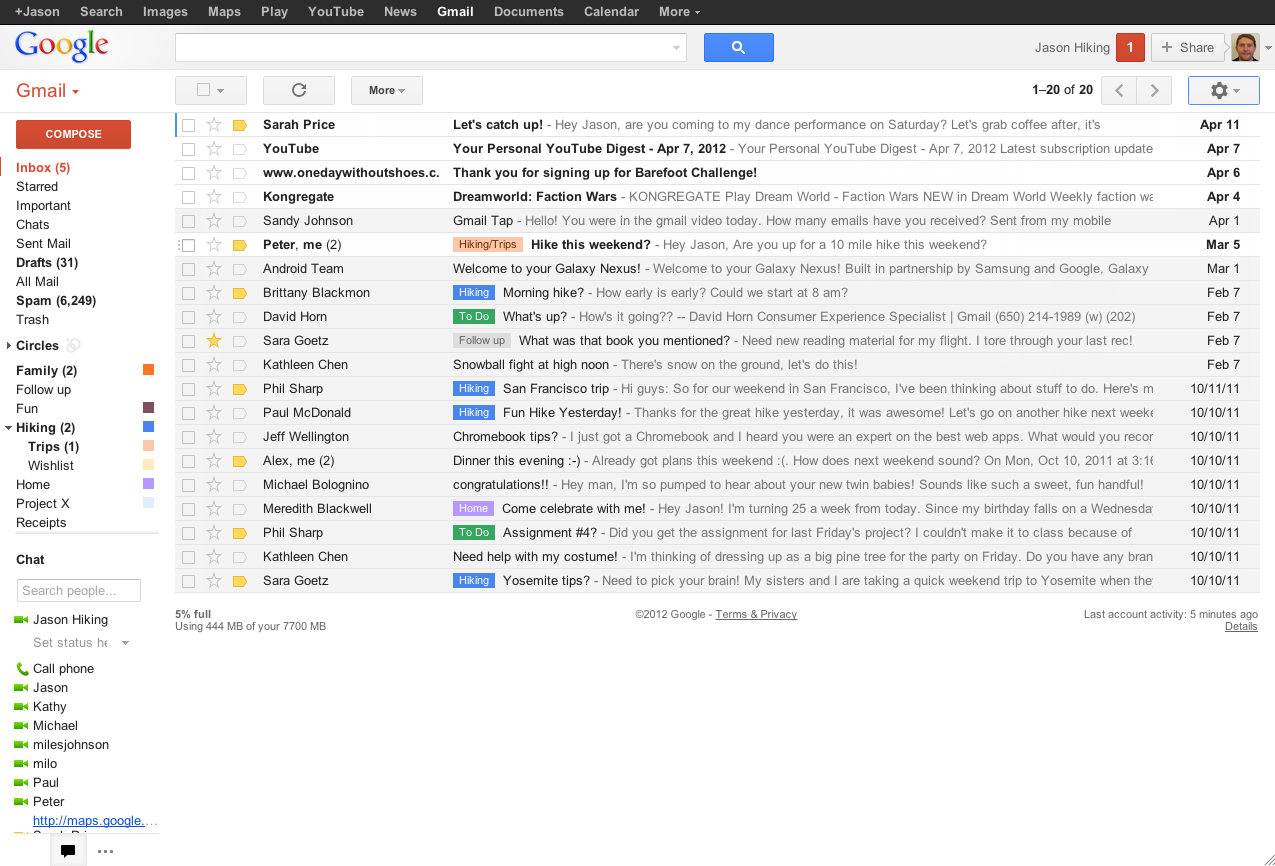Viewport: 1275px width, 866px height.
Task: Click the Google logo
Action: pos(61,46)
